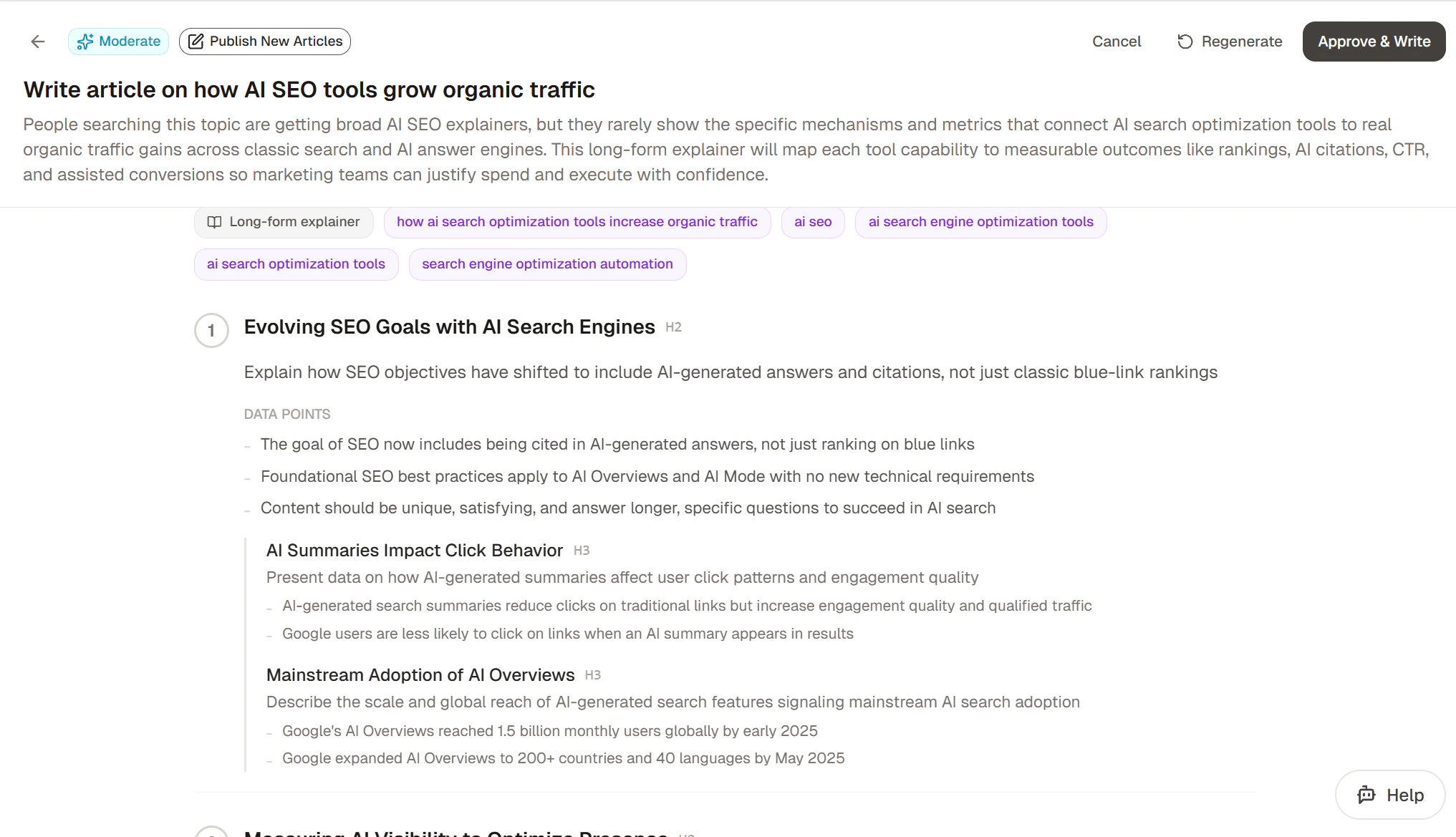Image resolution: width=1456 pixels, height=837 pixels.
Task: Click the Cancel button
Action: 1117,42
